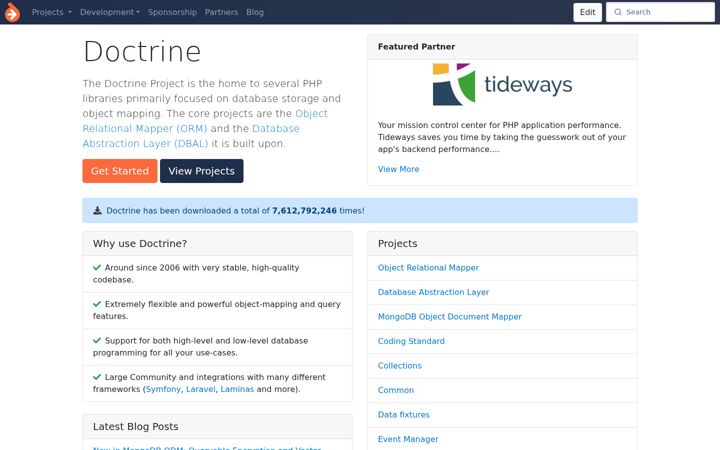Viewport: 720px width, 450px height.
Task: Open MongoDB Object Document Mapper link
Action: point(450,317)
